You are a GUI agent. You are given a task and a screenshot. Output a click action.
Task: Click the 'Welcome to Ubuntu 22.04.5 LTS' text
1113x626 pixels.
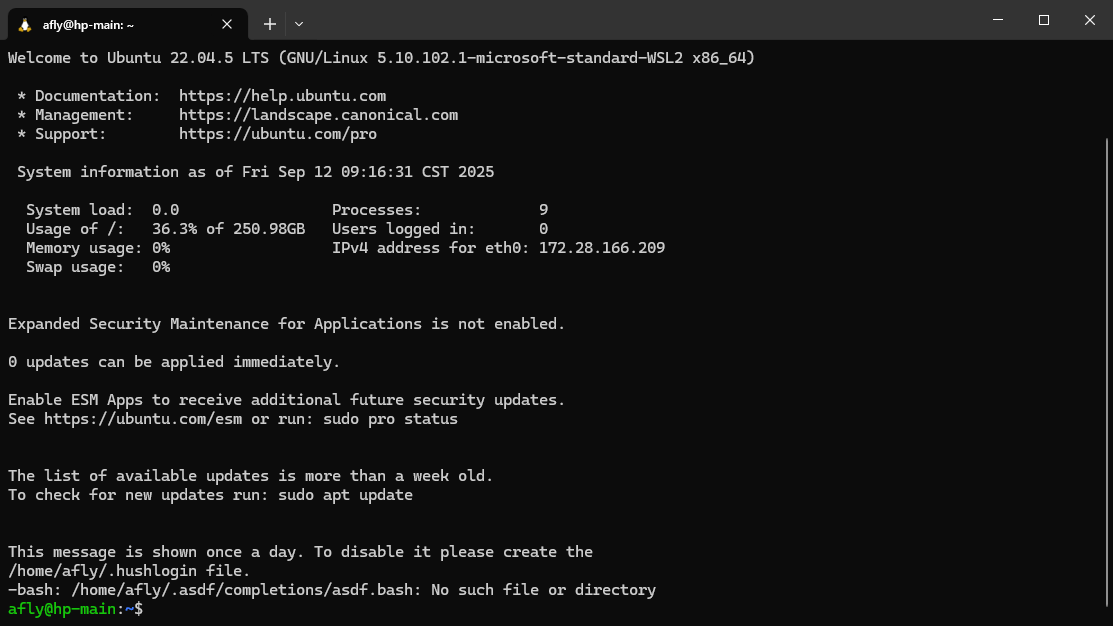(x=138, y=58)
